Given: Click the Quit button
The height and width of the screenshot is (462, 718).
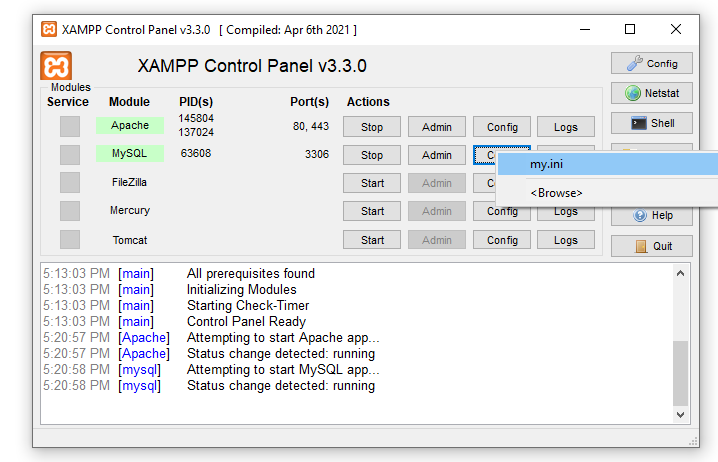Looking at the screenshot, I should click(x=652, y=246).
